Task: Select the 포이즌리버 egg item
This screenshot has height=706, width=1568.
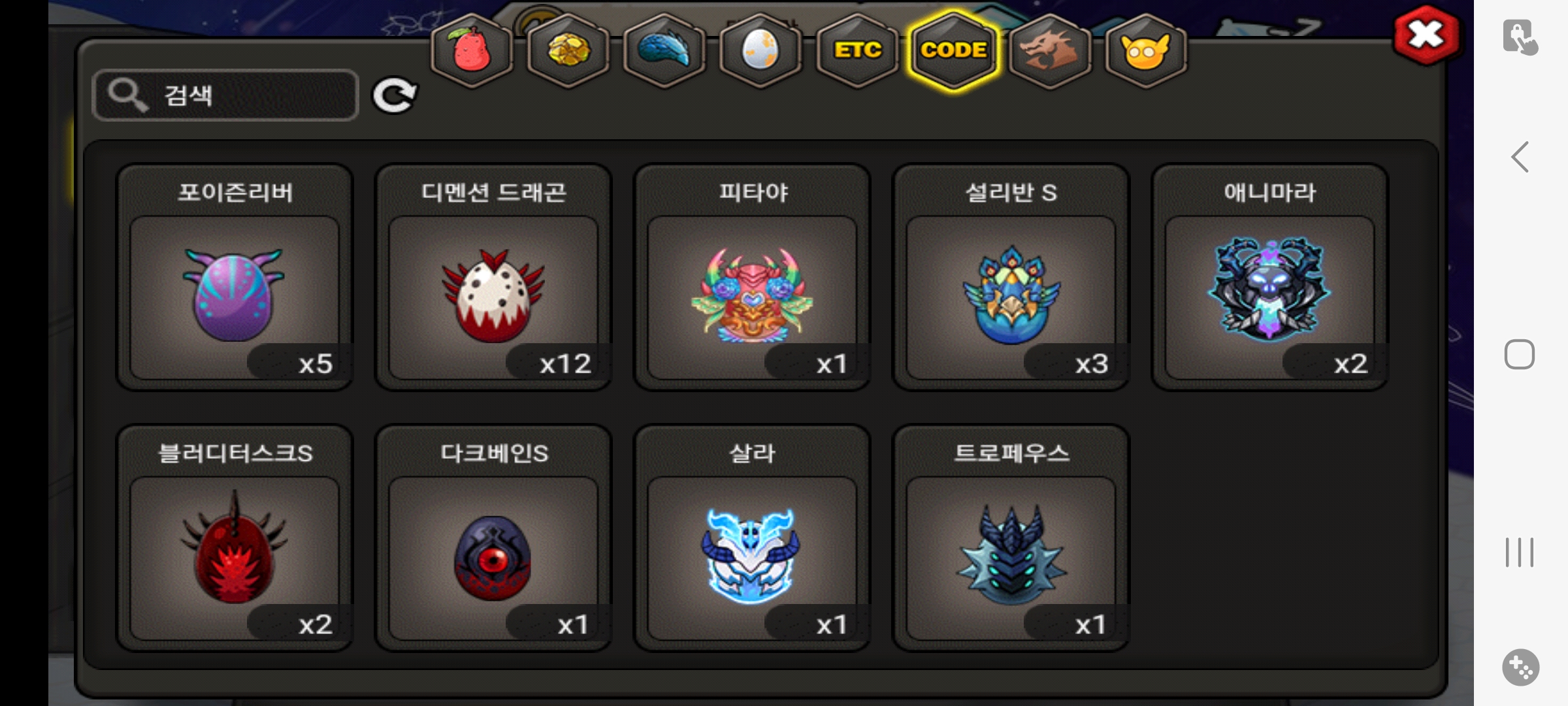Action: click(x=235, y=277)
